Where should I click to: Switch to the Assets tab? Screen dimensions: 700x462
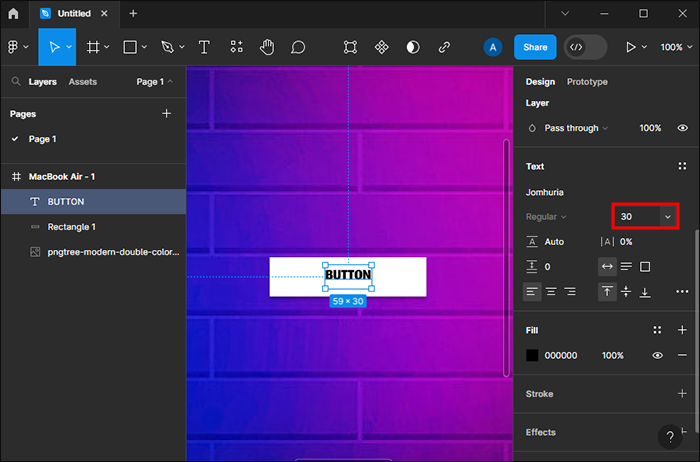point(83,82)
